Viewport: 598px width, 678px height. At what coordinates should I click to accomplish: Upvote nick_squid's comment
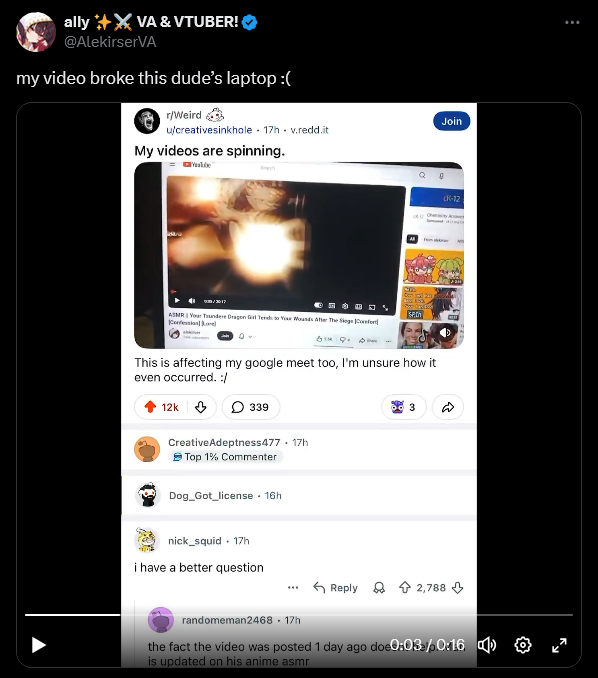click(x=405, y=588)
